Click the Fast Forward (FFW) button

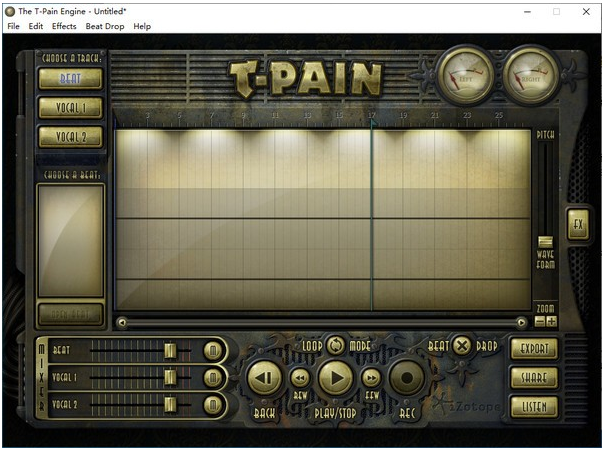pos(371,377)
